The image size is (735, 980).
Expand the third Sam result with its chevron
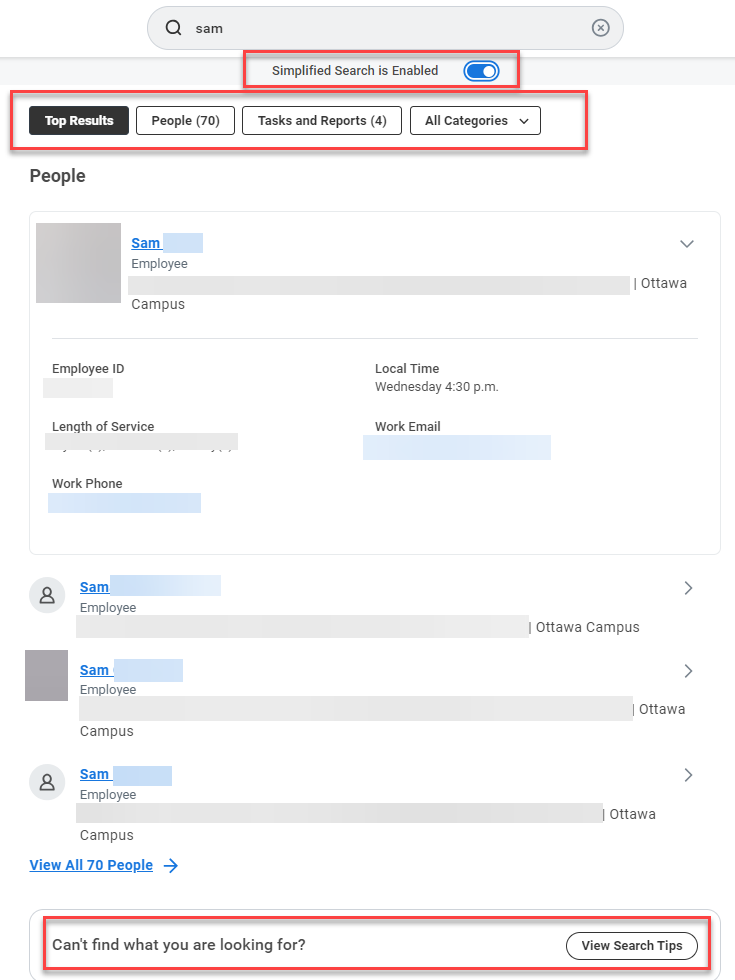[x=688, y=671]
